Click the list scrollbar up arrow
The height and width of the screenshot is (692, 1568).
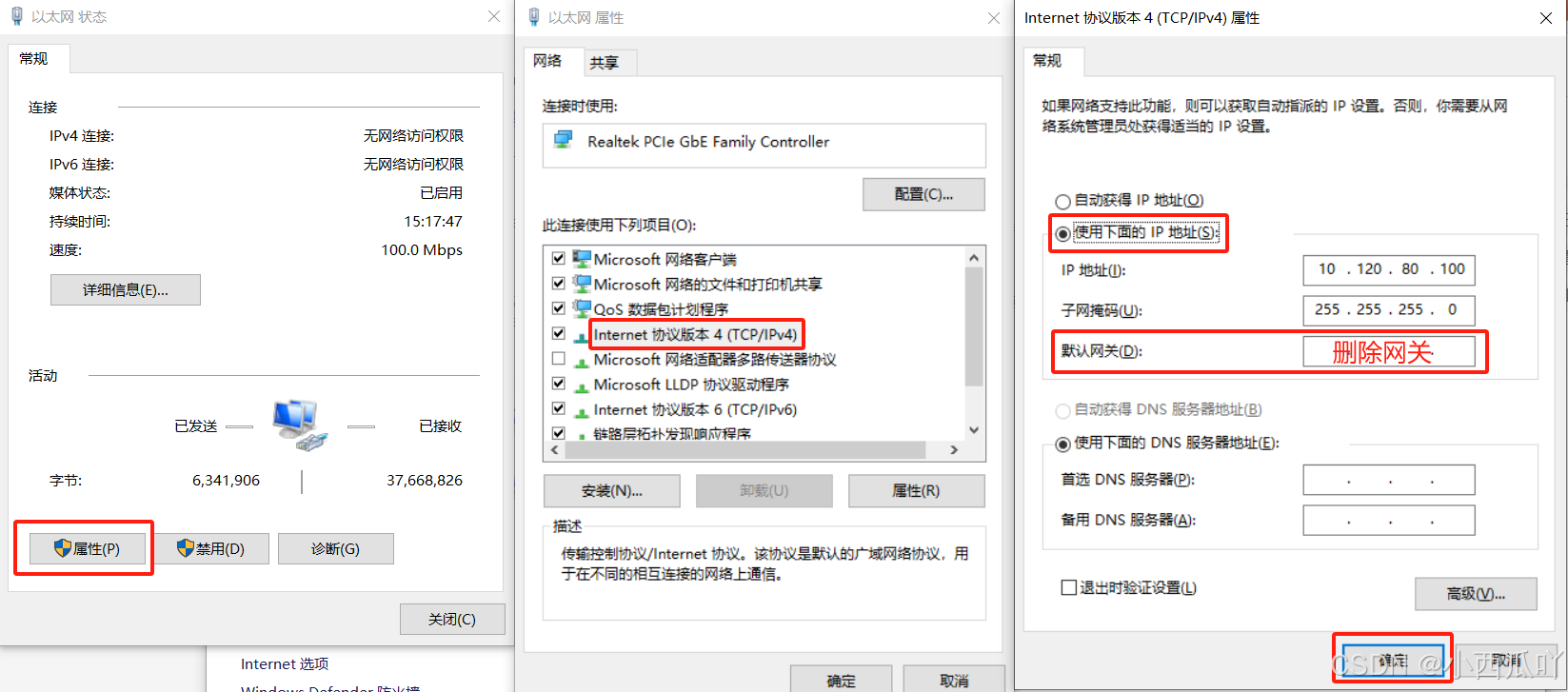[x=974, y=258]
